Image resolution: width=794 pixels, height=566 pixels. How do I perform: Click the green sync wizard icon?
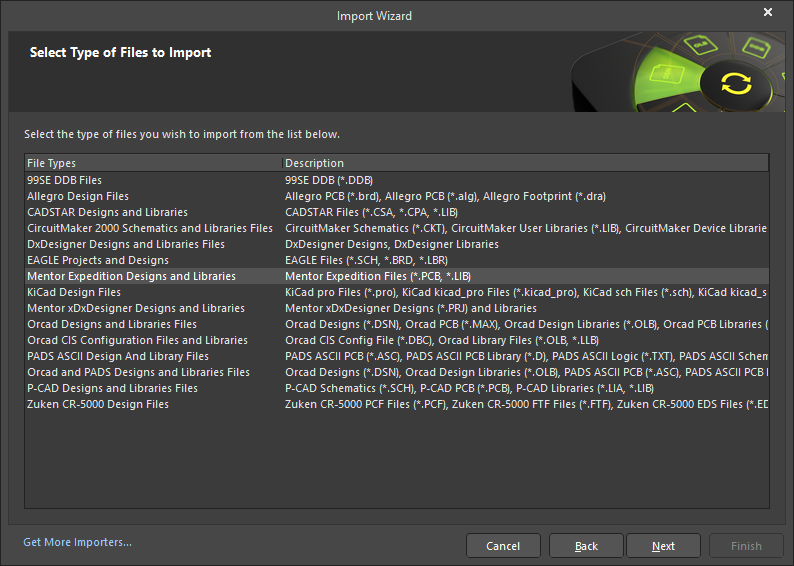[x=735, y=84]
